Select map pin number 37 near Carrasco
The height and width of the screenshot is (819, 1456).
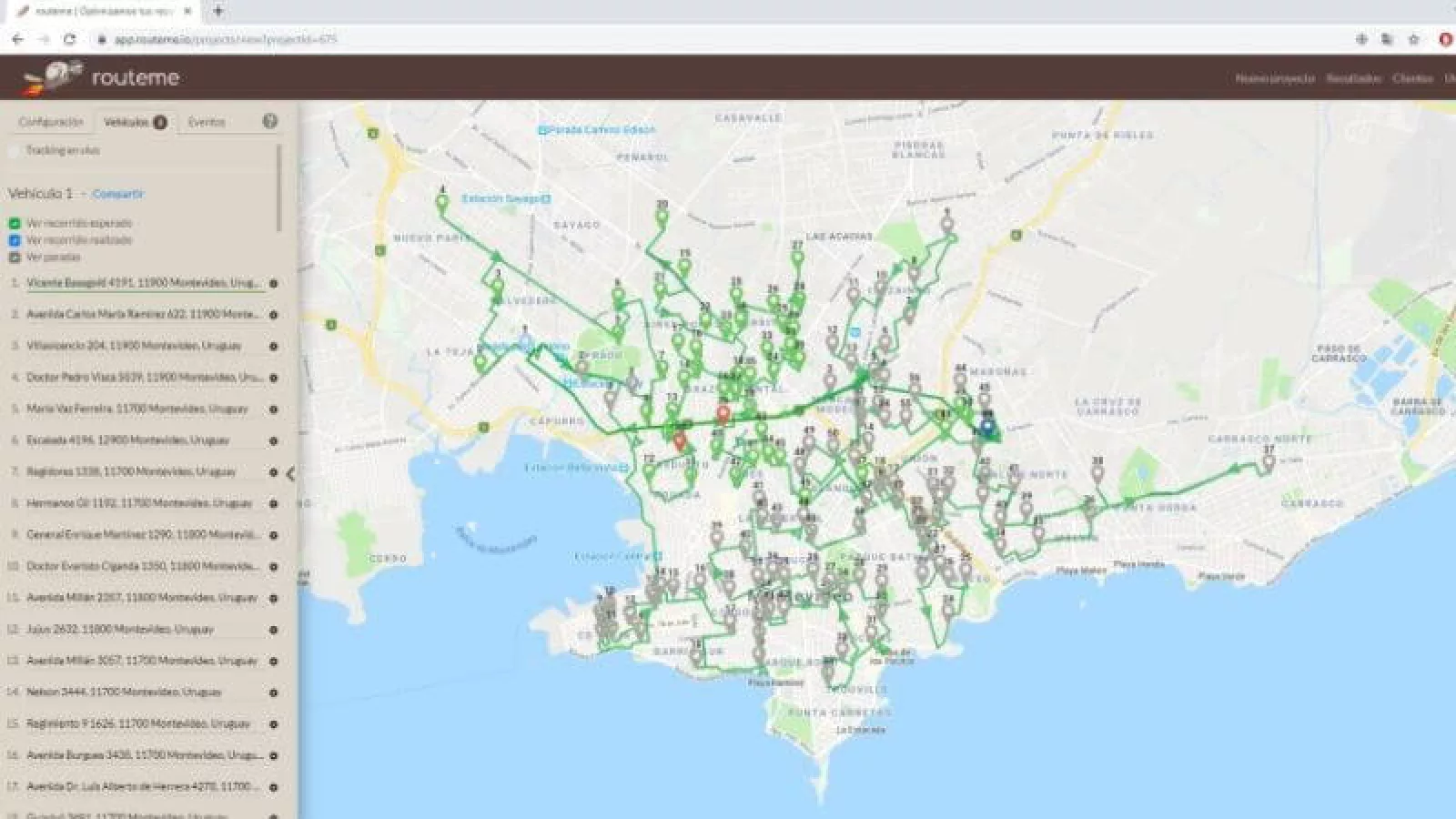tap(1267, 461)
